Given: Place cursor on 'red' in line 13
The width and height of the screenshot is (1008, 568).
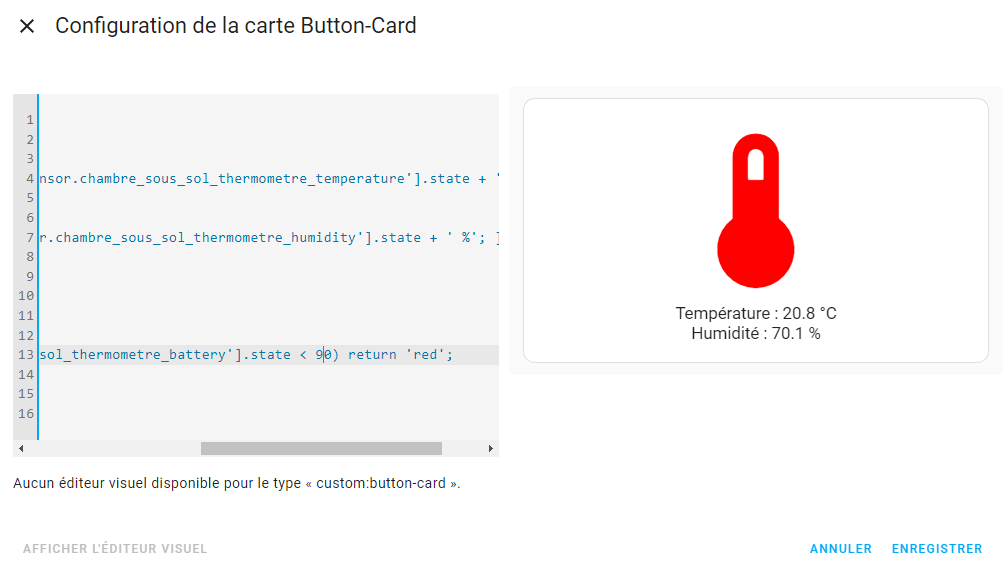Looking at the screenshot, I should (427, 355).
